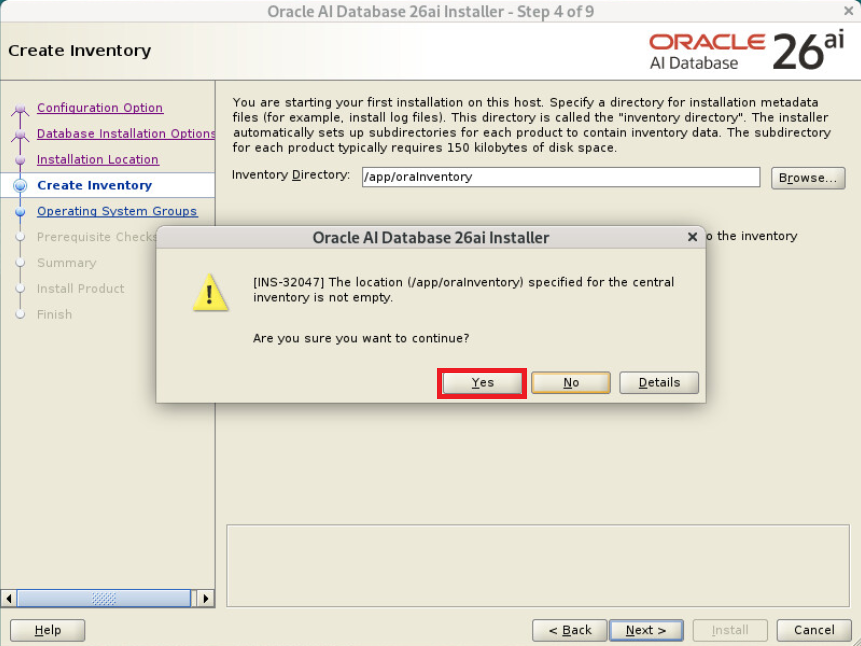Open the Installation Location step

[98, 159]
